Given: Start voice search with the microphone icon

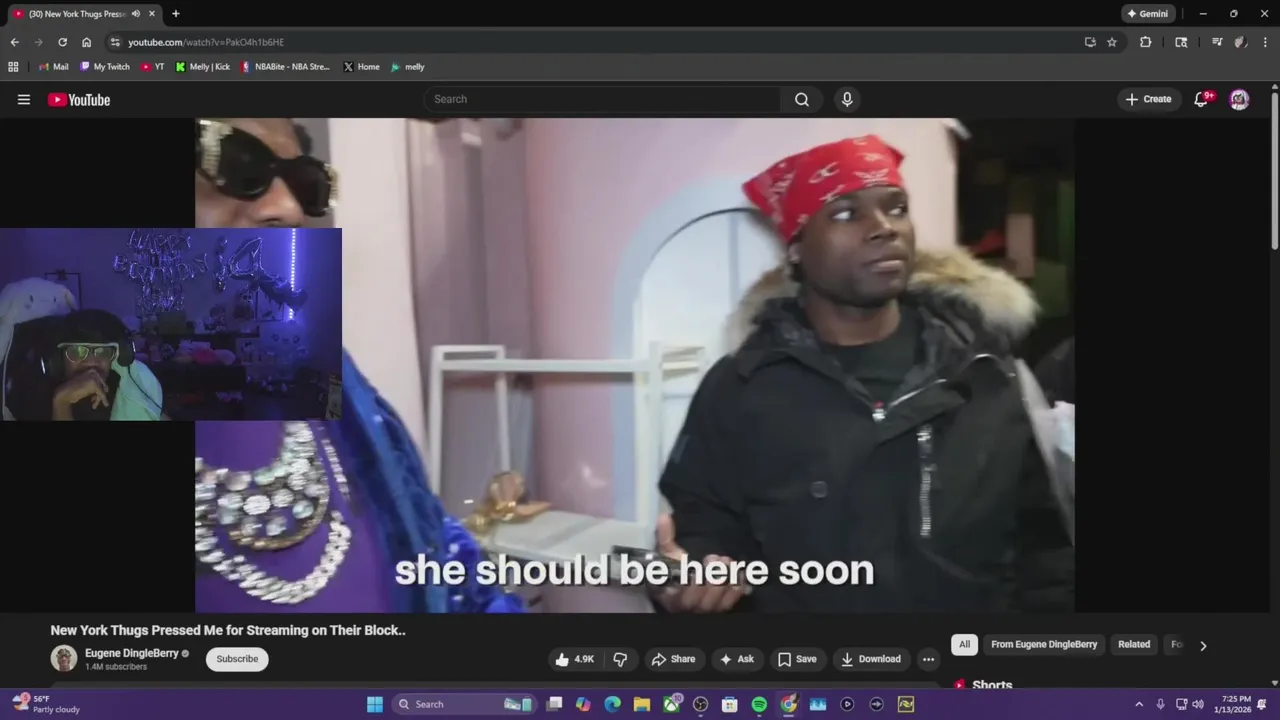Looking at the screenshot, I should coord(847,99).
